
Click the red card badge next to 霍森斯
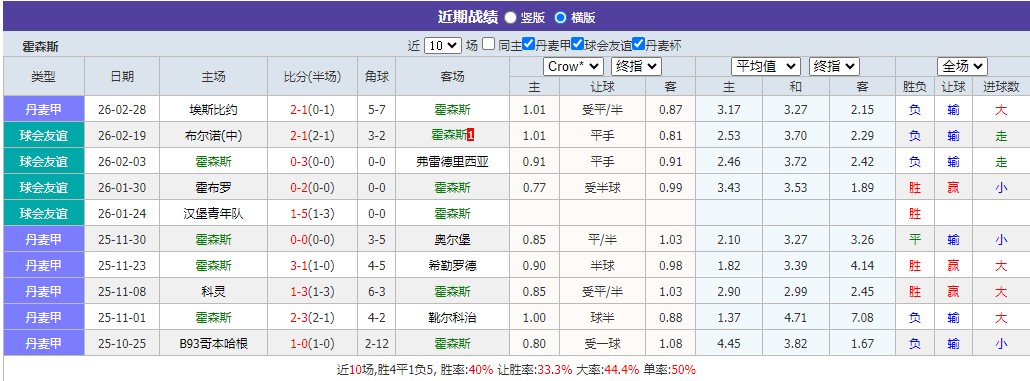[470, 135]
